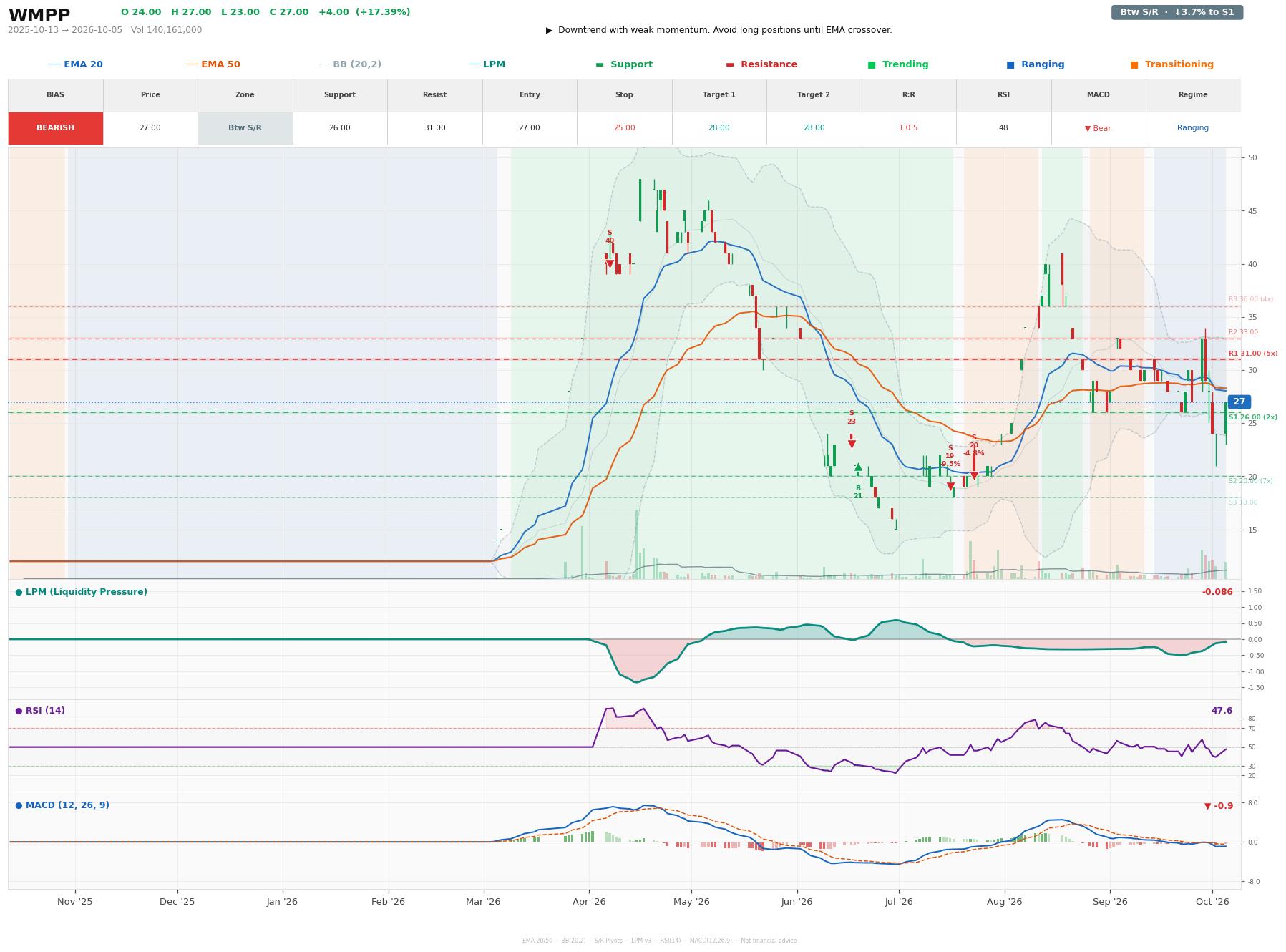The height and width of the screenshot is (952, 1286).
Task: Click the Btw S/R zone cell
Action: [x=245, y=128]
